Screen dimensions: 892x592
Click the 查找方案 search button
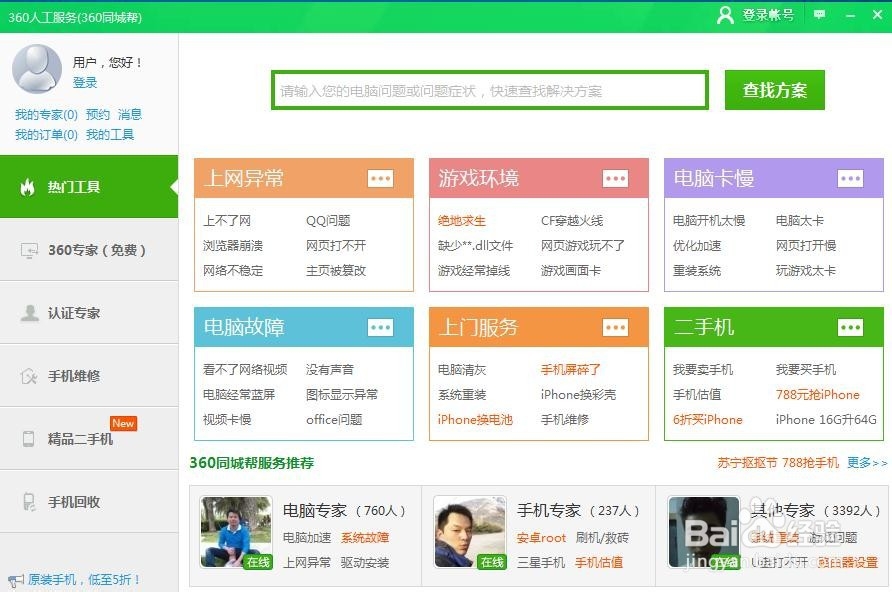(x=774, y=89)
